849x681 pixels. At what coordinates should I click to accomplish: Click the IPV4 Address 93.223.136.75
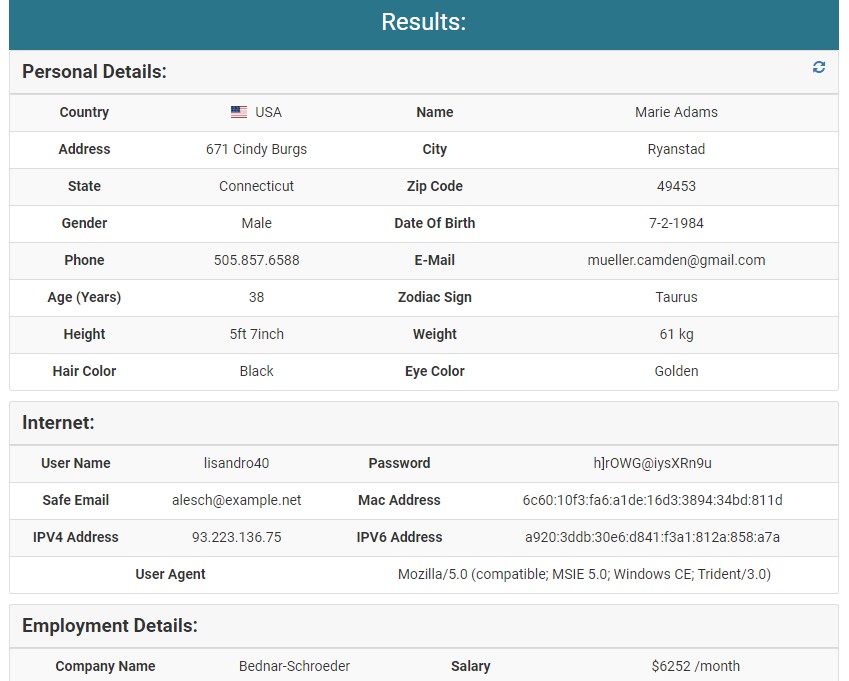[x=237, y=537]
